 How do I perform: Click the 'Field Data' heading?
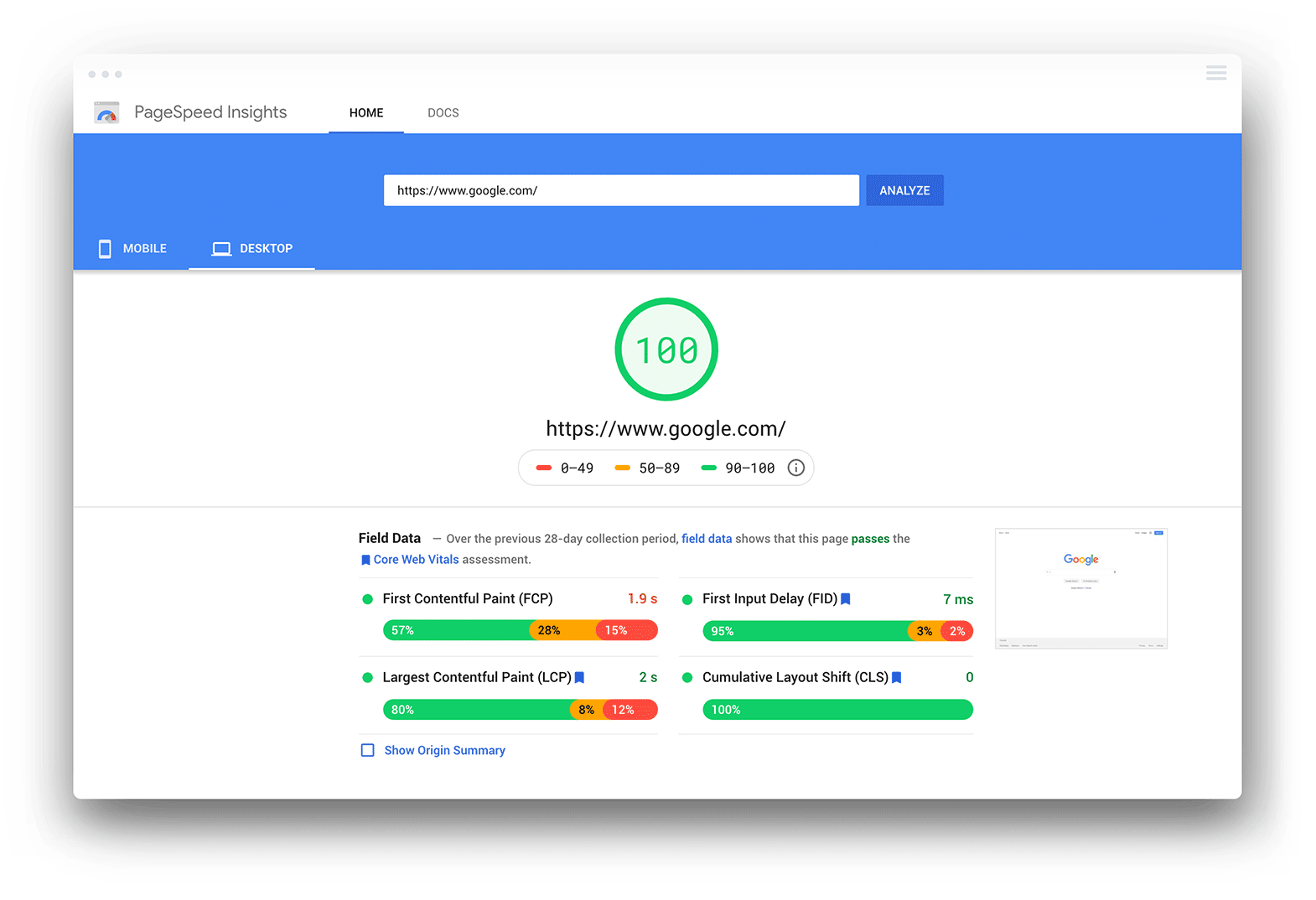(390, 538)
